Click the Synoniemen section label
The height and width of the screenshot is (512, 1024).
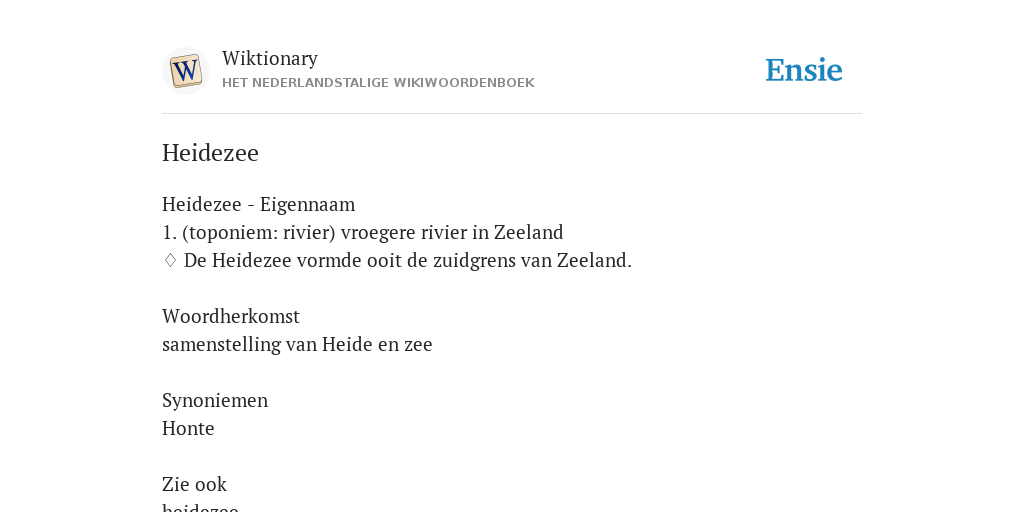click(x=215, y=400)
